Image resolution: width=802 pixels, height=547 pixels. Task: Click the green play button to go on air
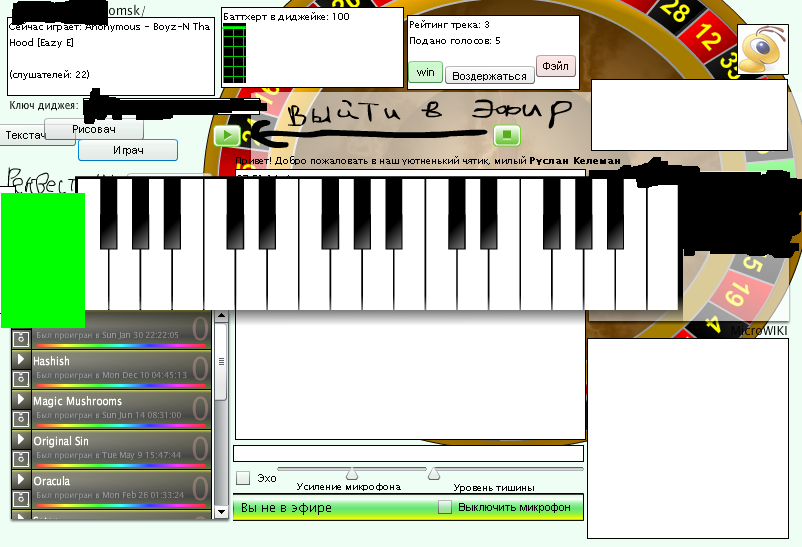point(227,136)
